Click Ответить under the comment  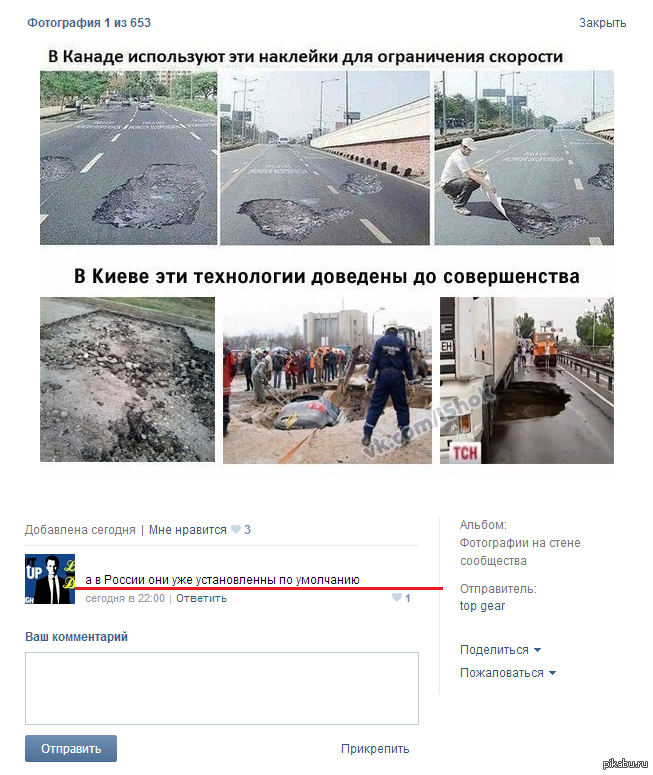(x=201, y=598)
